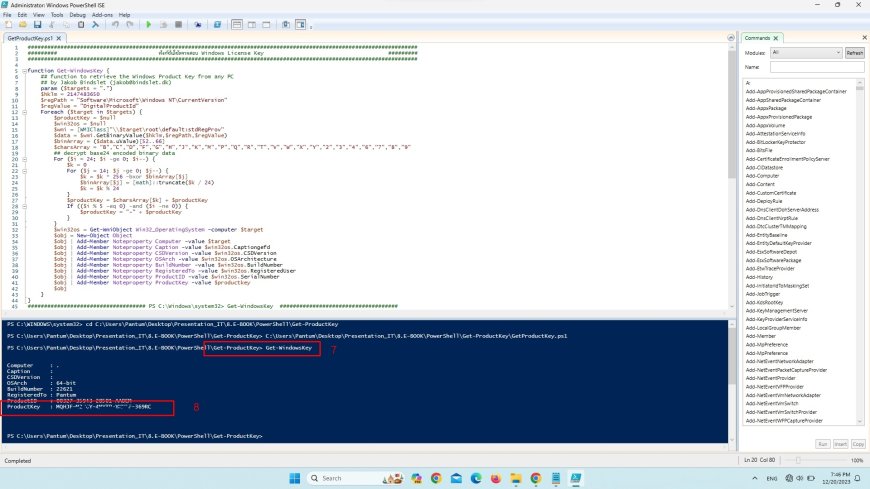
Task: Select Add-BitLockerKeyProtector in command list
Action: (x=775, y=142)
